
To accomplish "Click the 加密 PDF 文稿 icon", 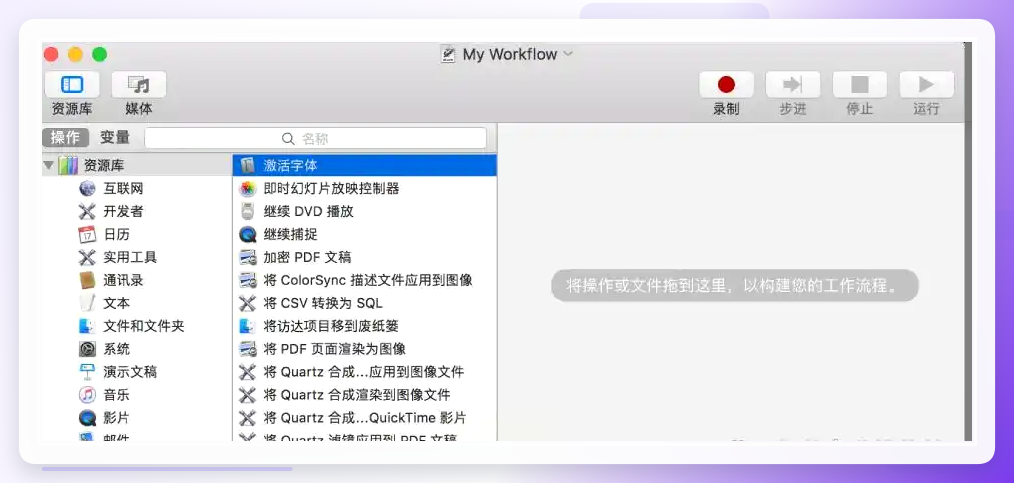I will pyautogui.click(x=248, y=257).
